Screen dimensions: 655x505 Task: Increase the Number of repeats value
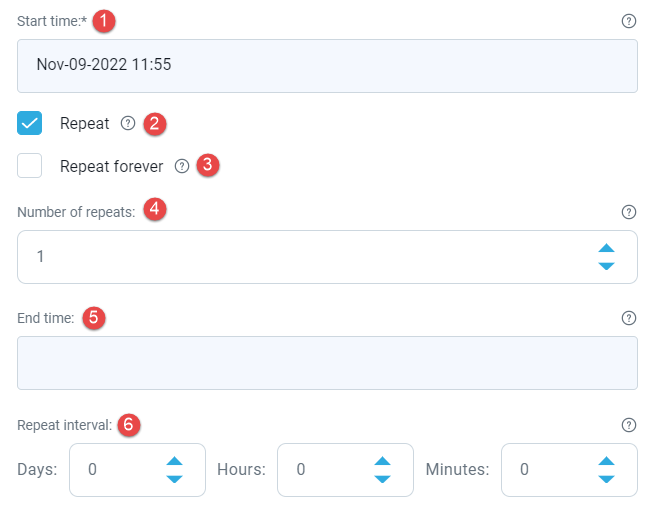(x=605, y=248)
